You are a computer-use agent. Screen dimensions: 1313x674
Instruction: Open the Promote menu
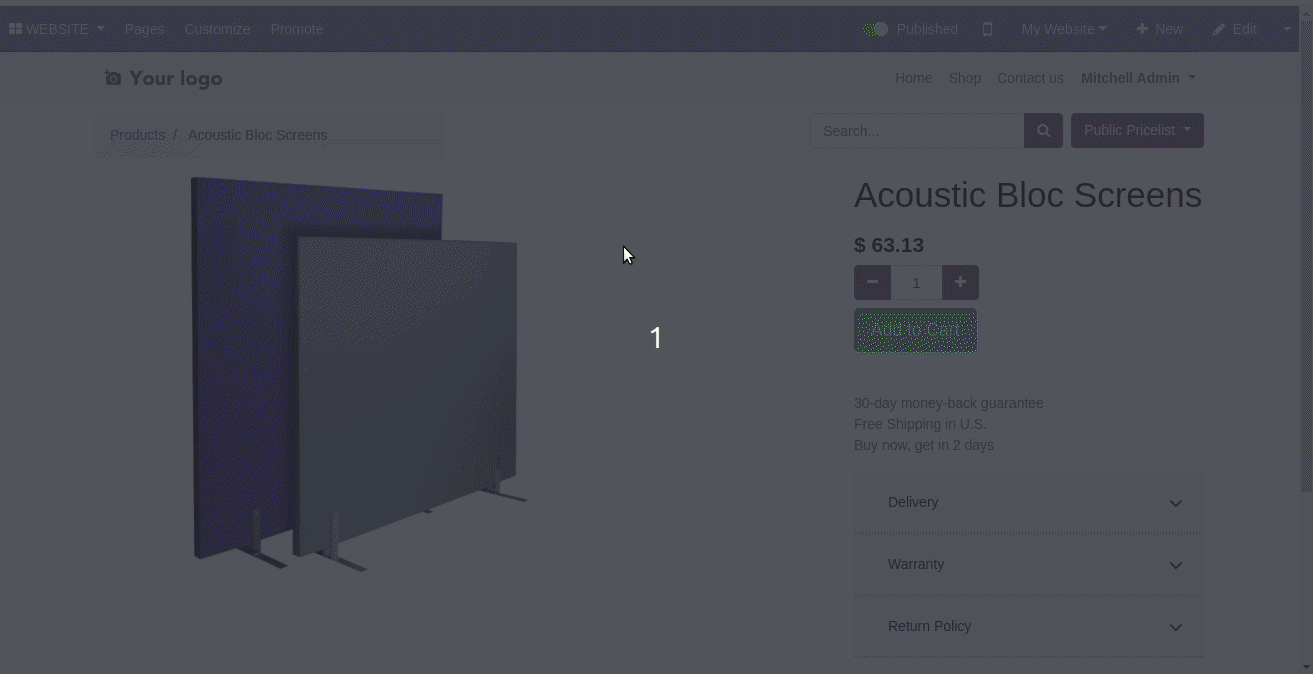pyautogui.click(x=297, y=29)
